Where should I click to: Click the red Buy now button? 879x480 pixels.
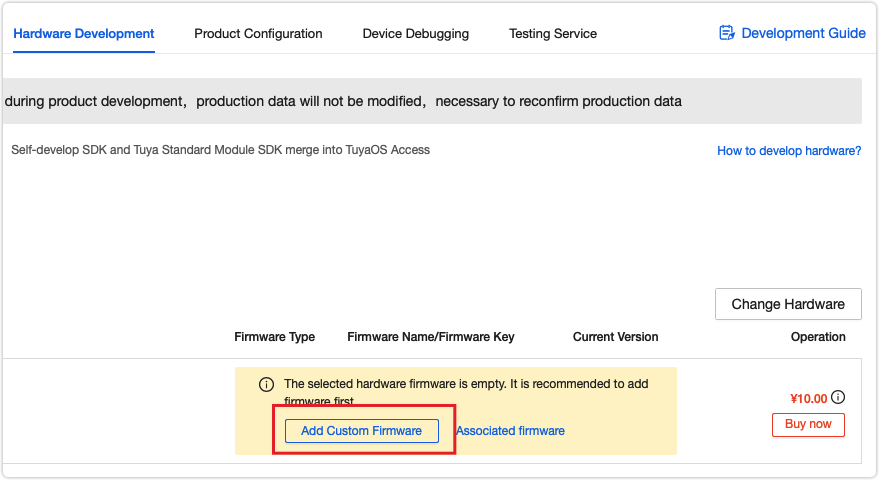tap(808, 424)
